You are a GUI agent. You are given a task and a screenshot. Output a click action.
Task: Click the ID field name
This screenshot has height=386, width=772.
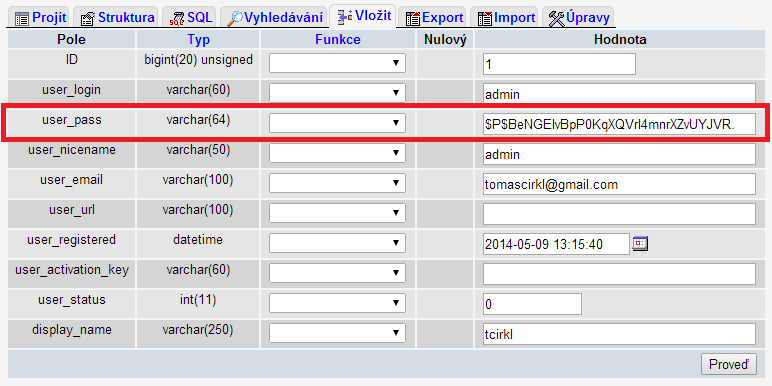(72, 60)
